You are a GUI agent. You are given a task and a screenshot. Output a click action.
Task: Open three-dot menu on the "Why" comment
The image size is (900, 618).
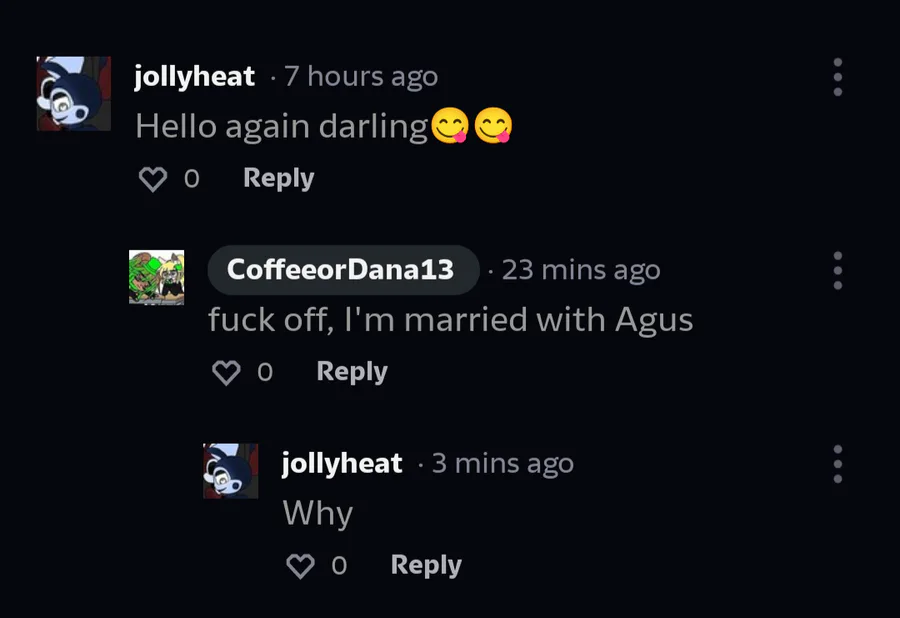(837, 464)
